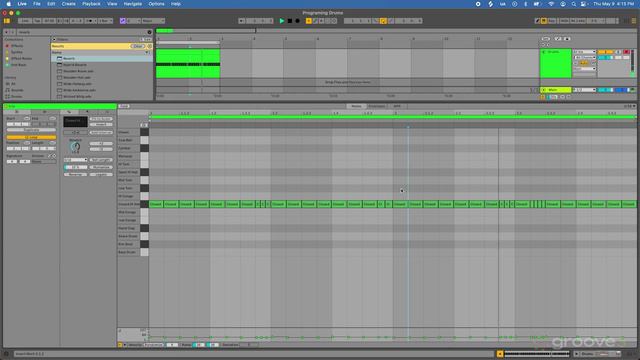Arm the Drums track for recording

coord(627,52)
